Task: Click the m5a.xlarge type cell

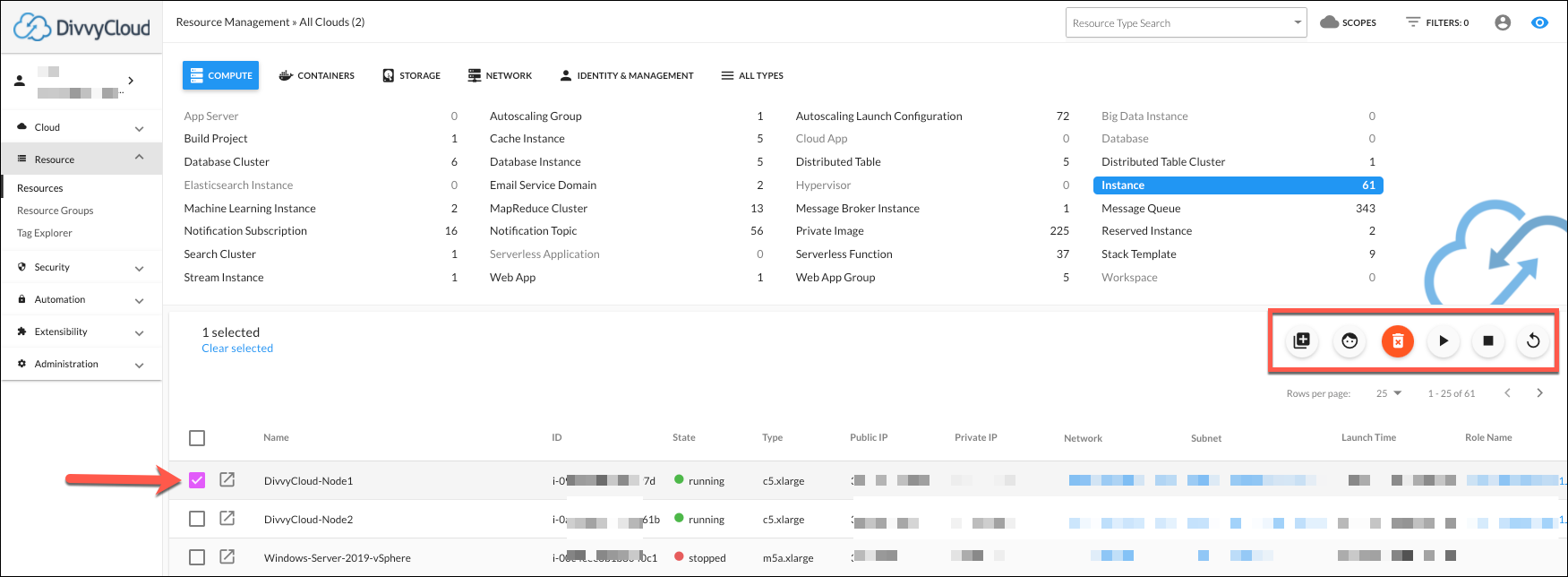Action: tap(788, 557)
